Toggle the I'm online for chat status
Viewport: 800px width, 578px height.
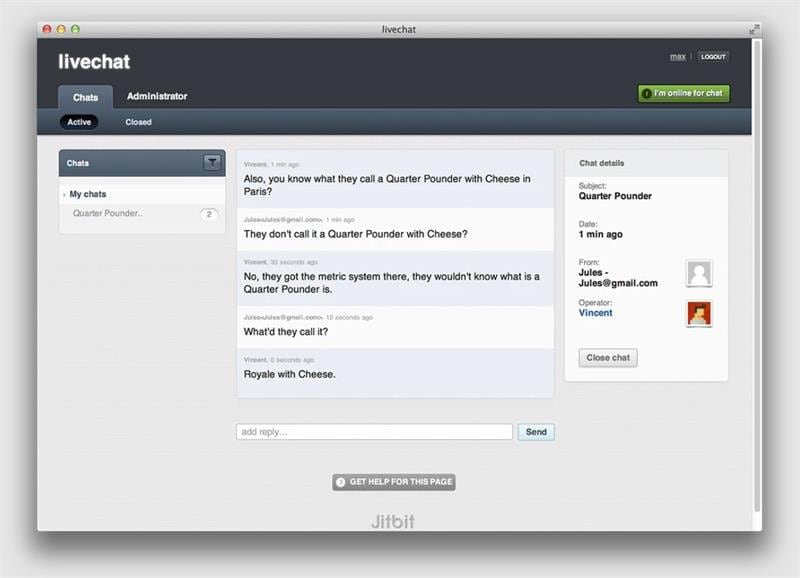coord(684,93)
